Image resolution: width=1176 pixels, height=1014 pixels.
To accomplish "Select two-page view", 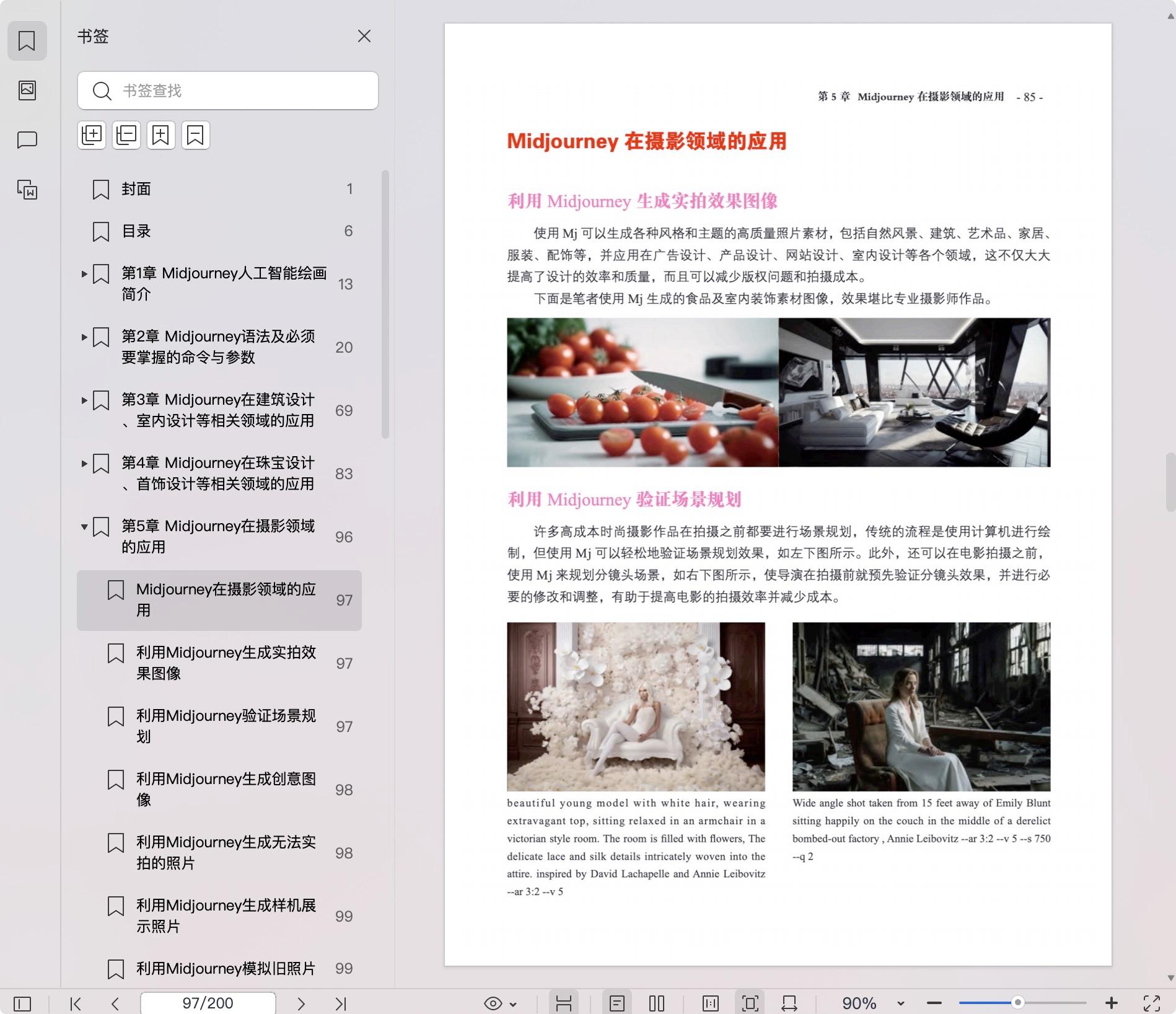I will (657, 1003).
